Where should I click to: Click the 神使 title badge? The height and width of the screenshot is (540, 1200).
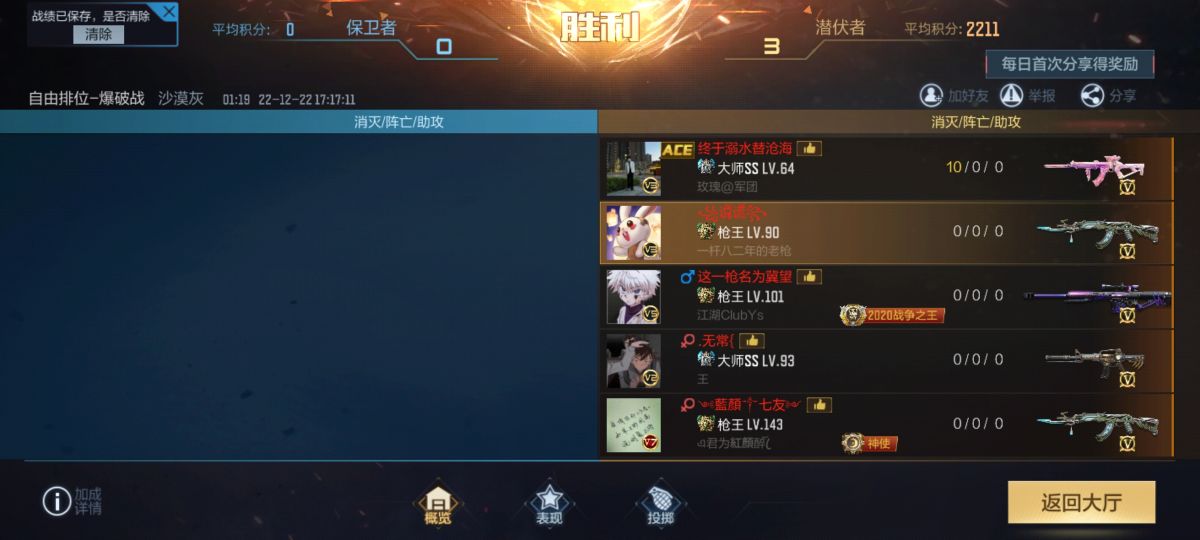(x=869, y=443)
